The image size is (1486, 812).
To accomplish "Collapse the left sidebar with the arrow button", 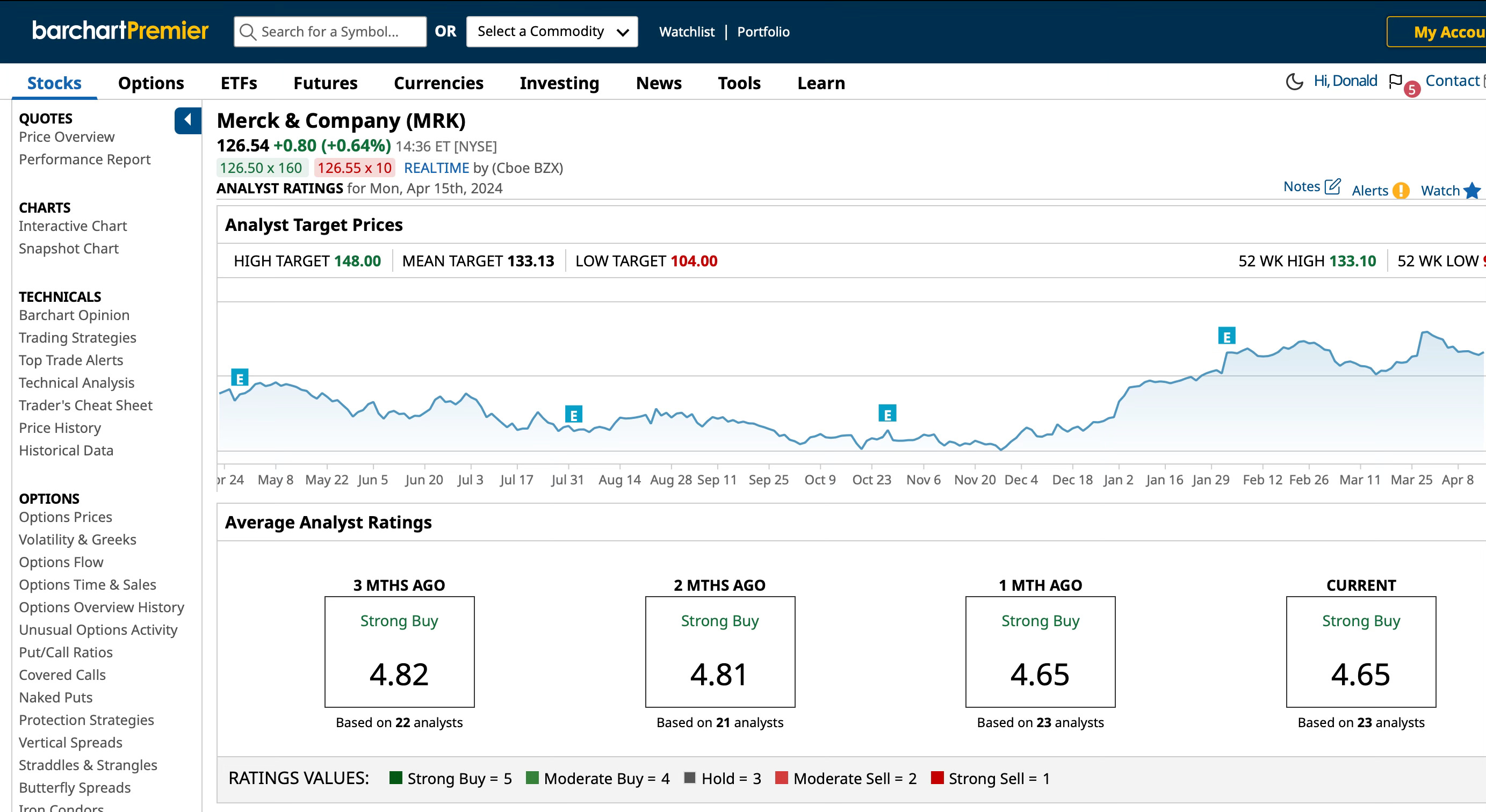I will tap(187, 120).
